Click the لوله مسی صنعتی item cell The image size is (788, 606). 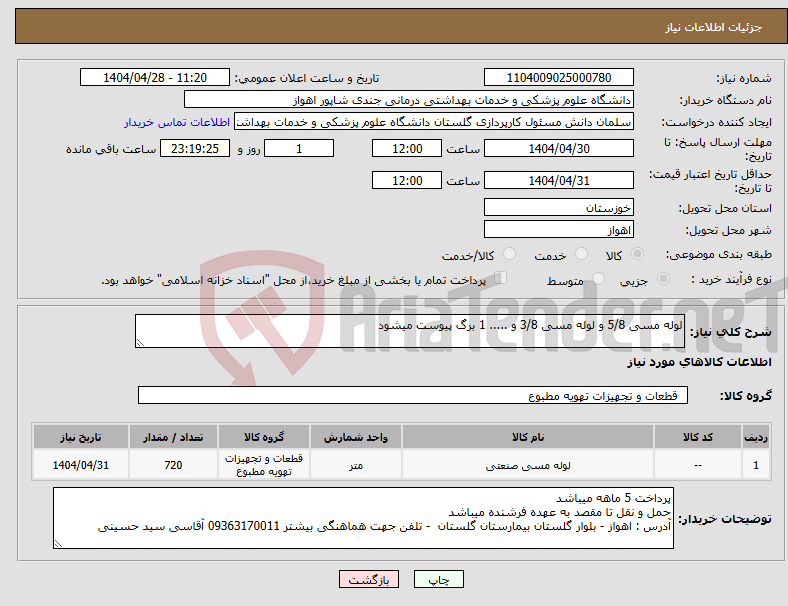point(528,465)
